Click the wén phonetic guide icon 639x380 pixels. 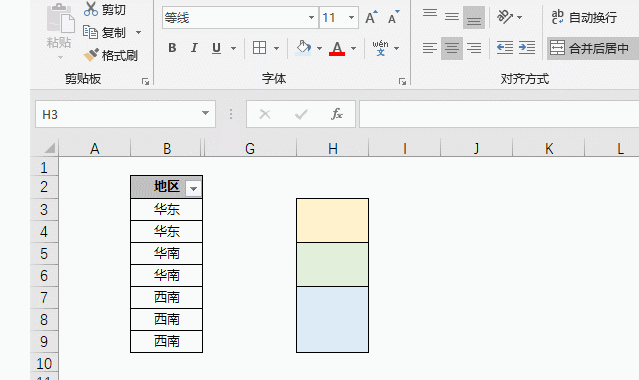[x=380, y=48]
